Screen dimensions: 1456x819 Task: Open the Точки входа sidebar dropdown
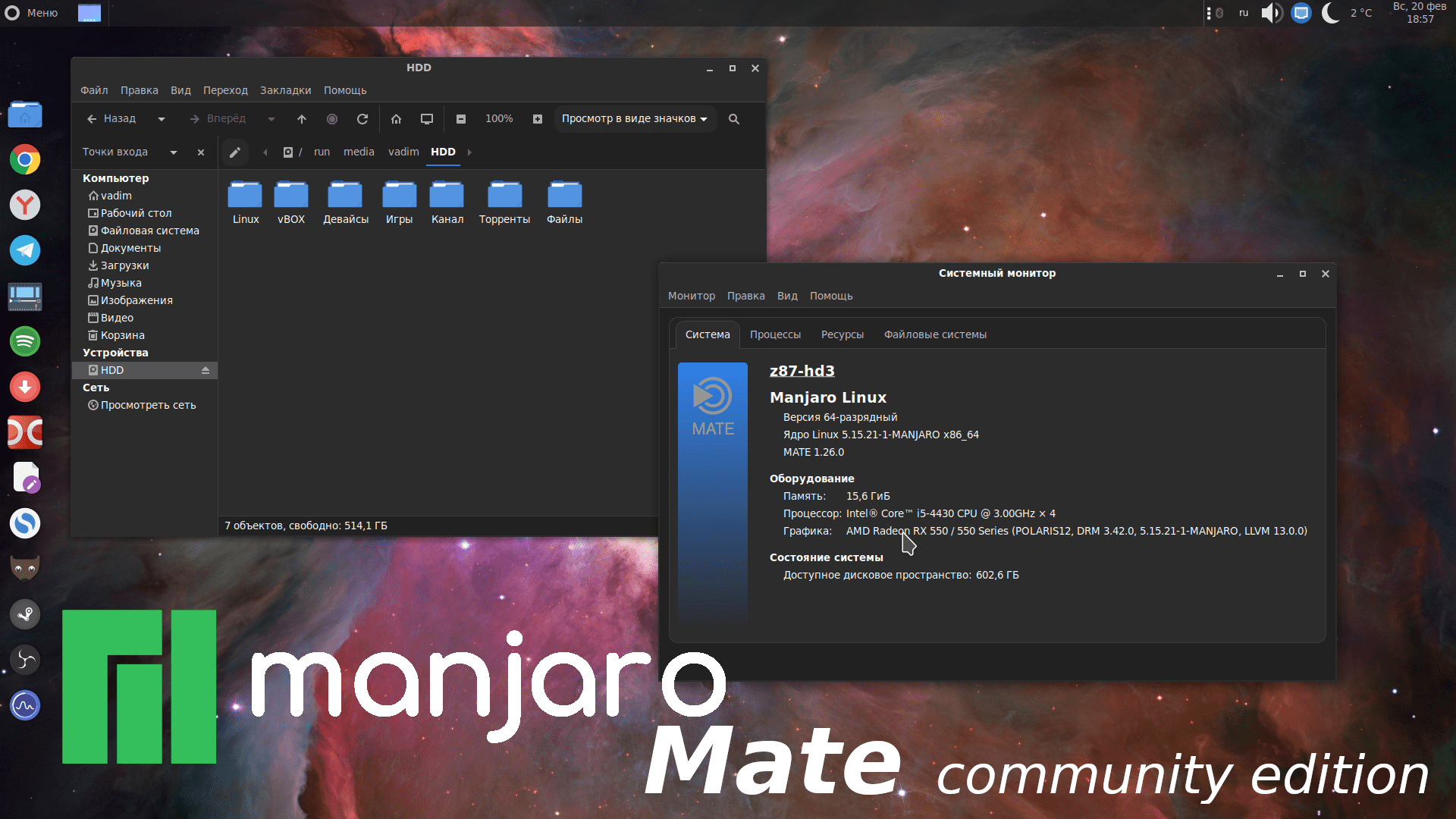coord(174,152)
